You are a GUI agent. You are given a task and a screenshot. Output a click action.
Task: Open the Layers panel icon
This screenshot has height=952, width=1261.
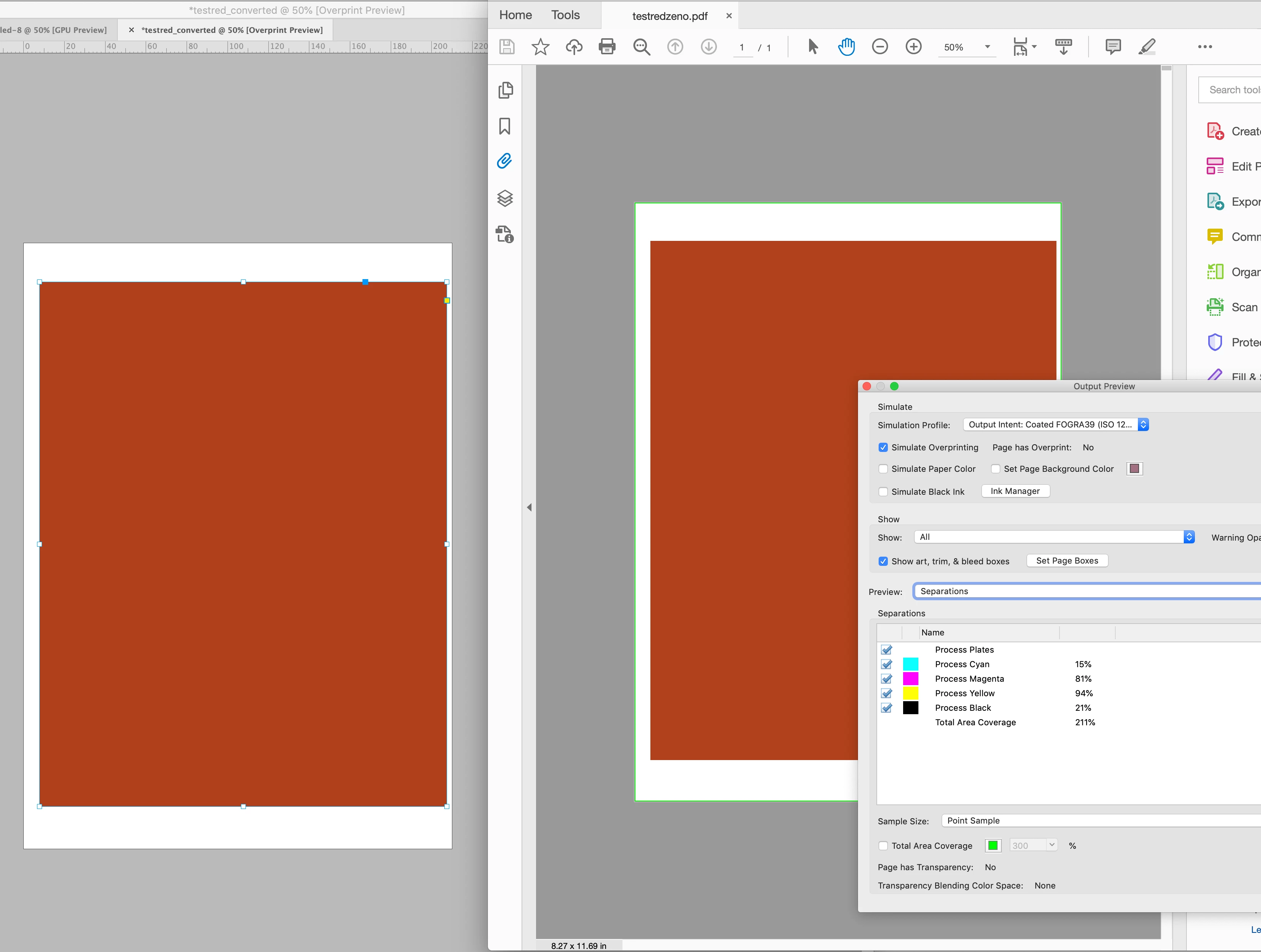coord(504,198)
